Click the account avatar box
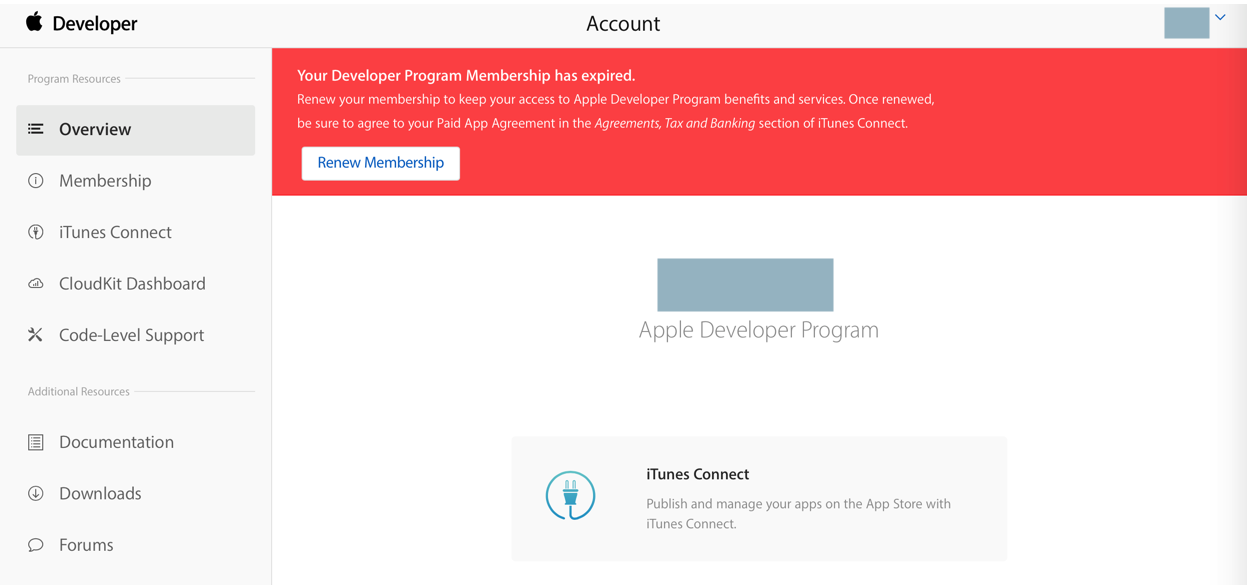 [1186, 23]
